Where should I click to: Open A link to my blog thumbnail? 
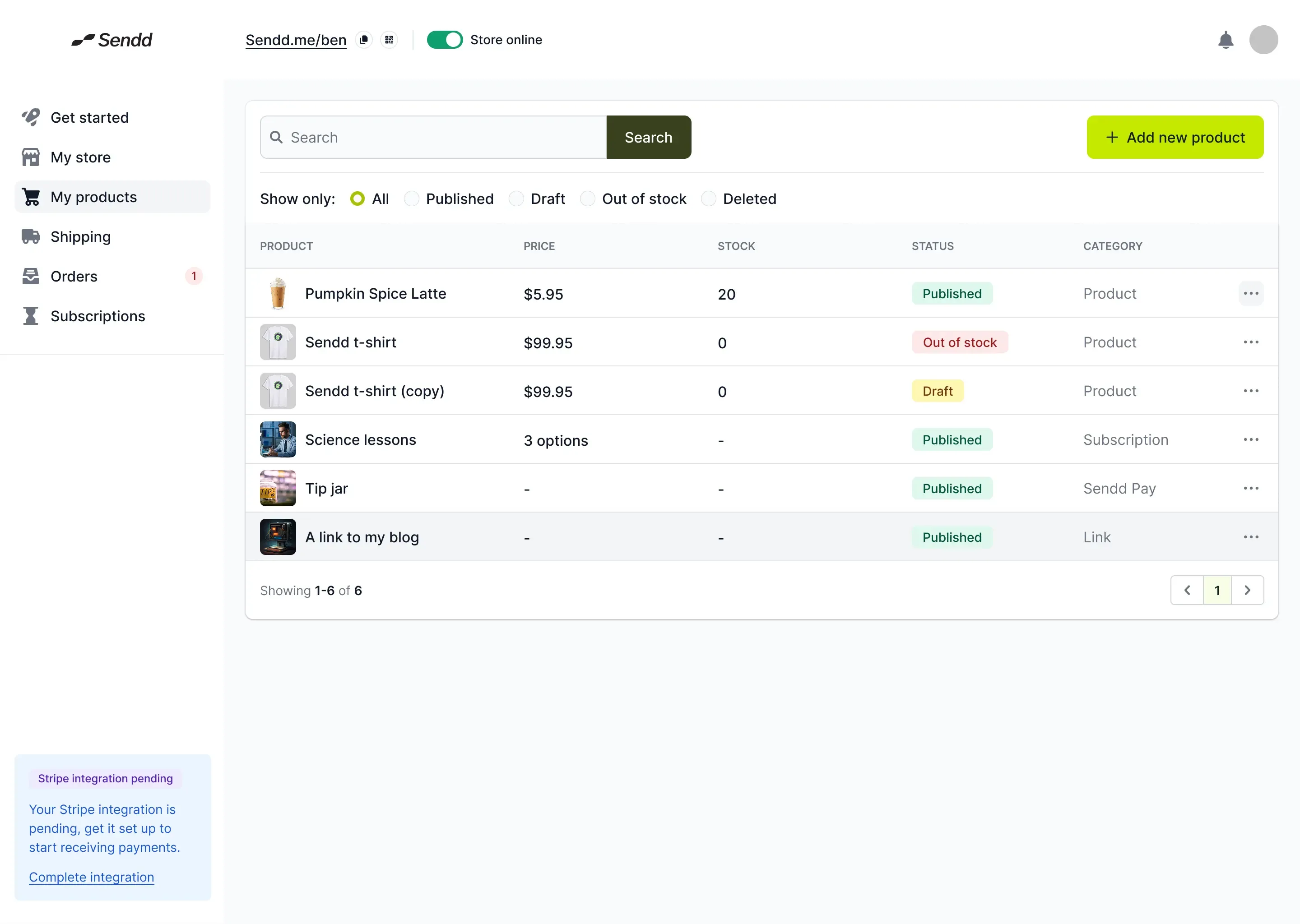tap(278, 537)
